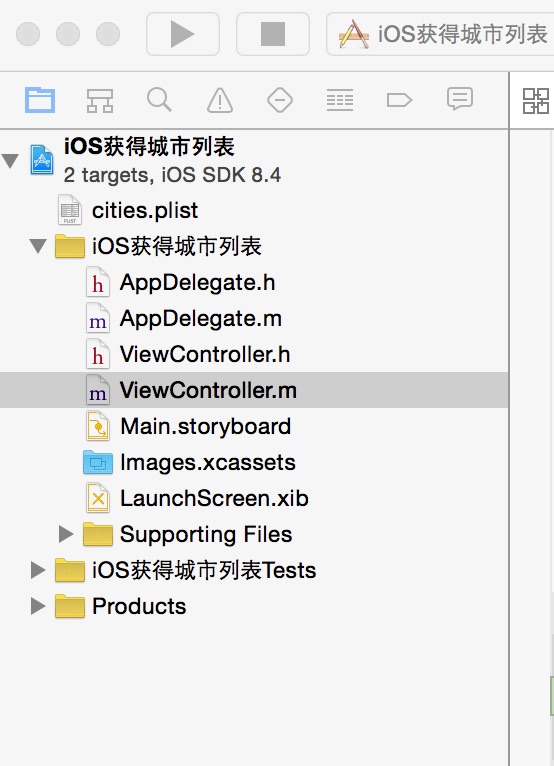The width and height of the screenshot is (554, 766).
Task: Show the Report navigator speech bubble icon
Action: (x=460, y=99)
